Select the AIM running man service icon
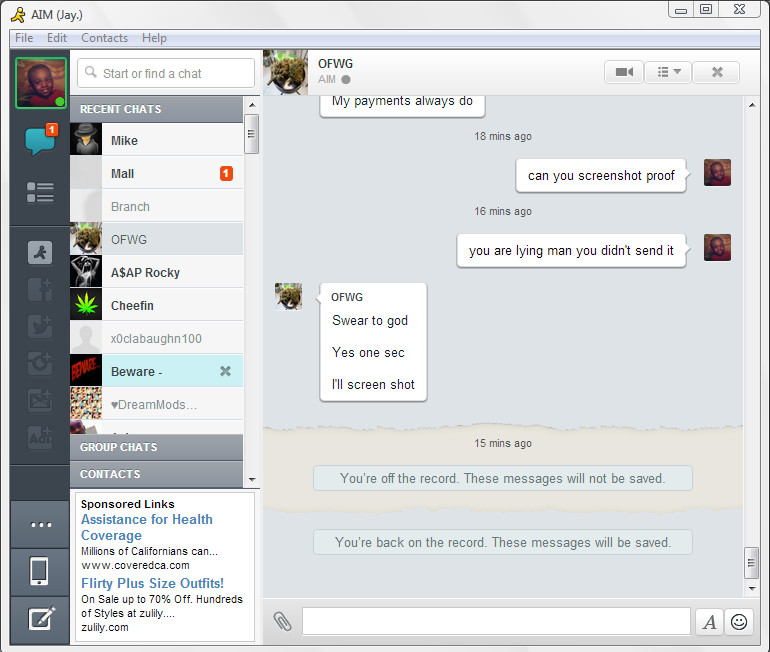The height and width of the screenshot is (652, 770). pyautogui.click(x=40, y=253)
